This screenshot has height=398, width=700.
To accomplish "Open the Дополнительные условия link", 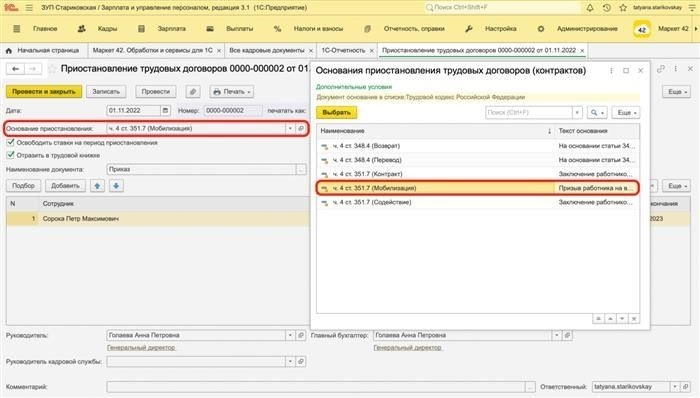I will coord(354,87).
